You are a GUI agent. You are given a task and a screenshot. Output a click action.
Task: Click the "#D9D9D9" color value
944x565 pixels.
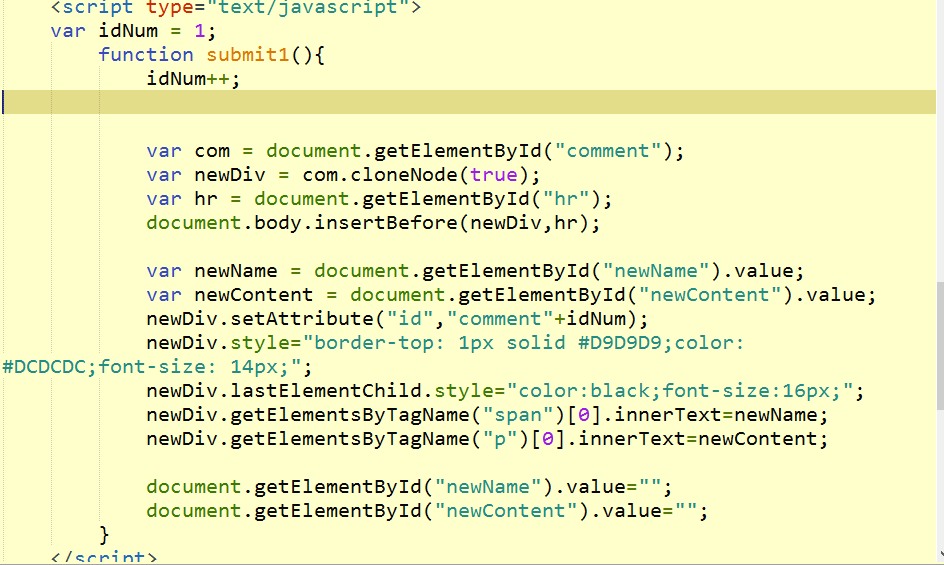click(620, 343)
